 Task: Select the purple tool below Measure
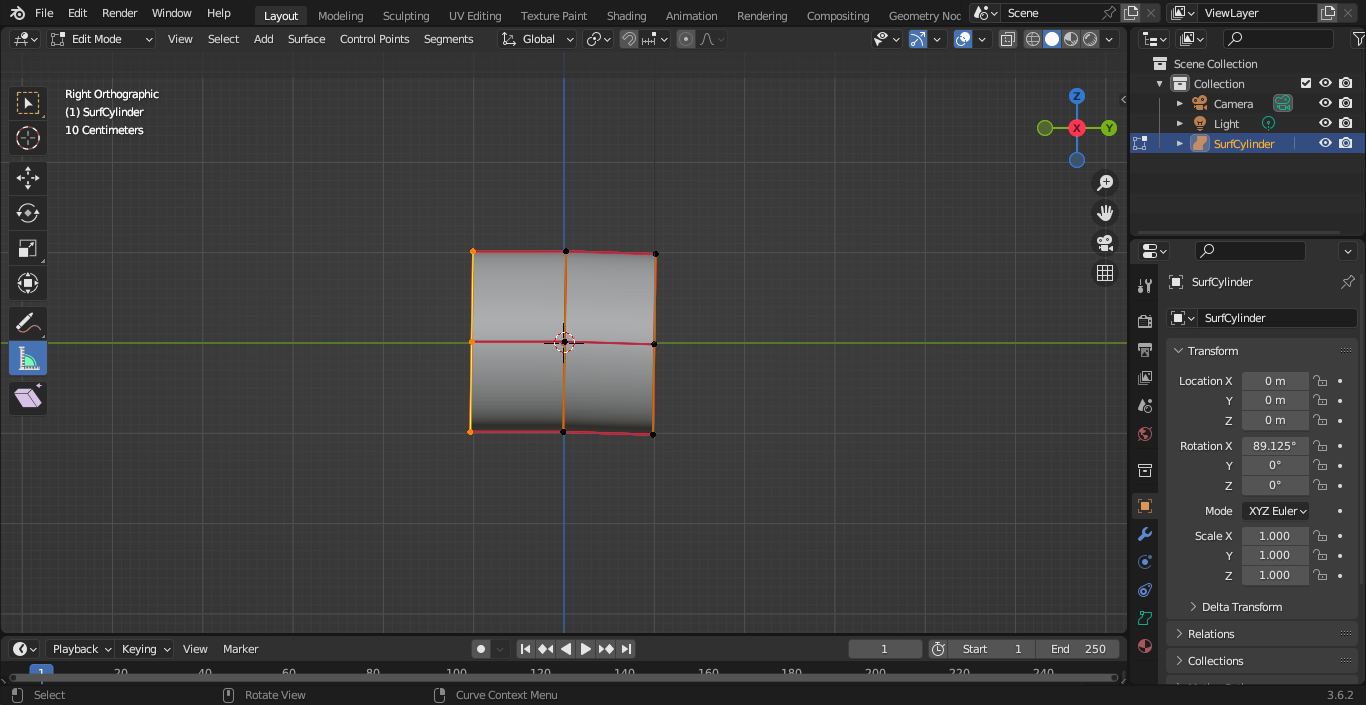click(28, 397)
